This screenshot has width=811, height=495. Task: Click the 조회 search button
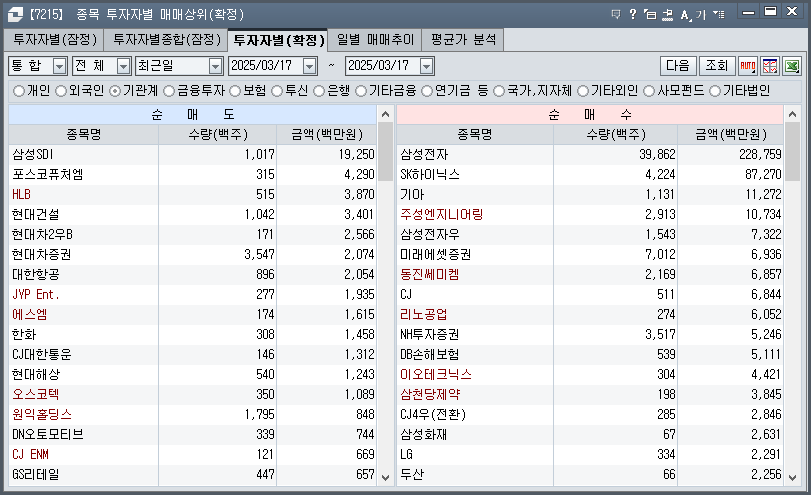tap(717, 66)
